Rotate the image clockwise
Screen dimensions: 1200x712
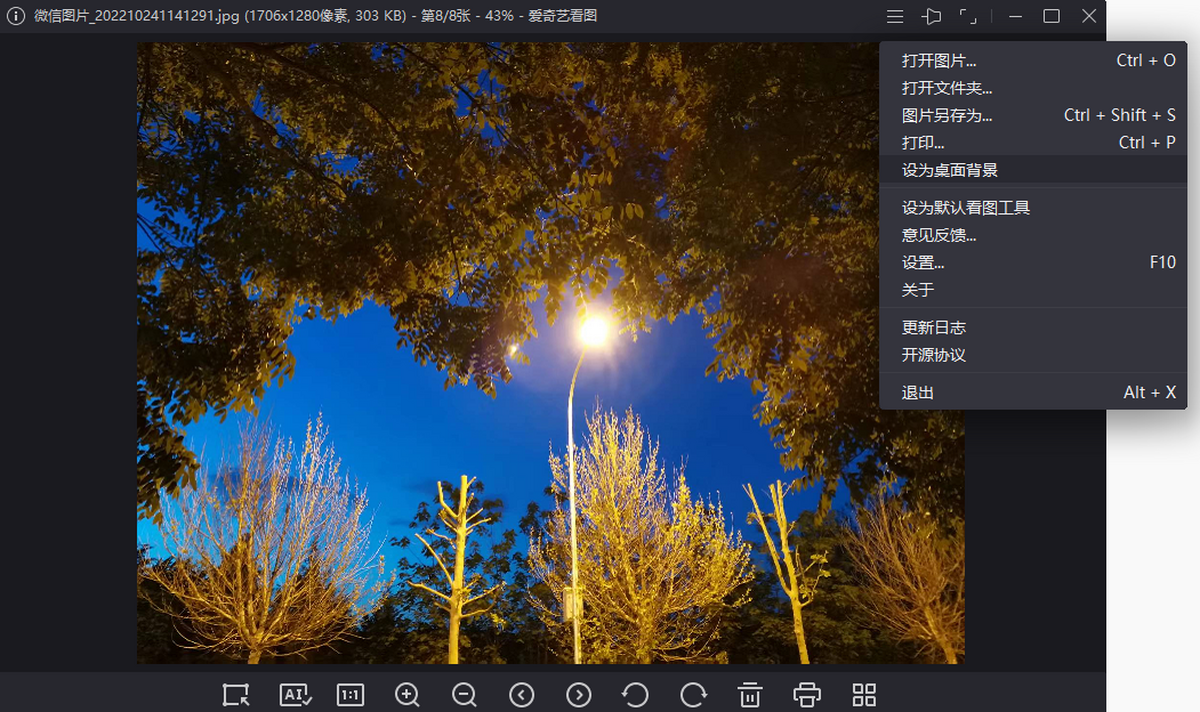pos(693,695)
